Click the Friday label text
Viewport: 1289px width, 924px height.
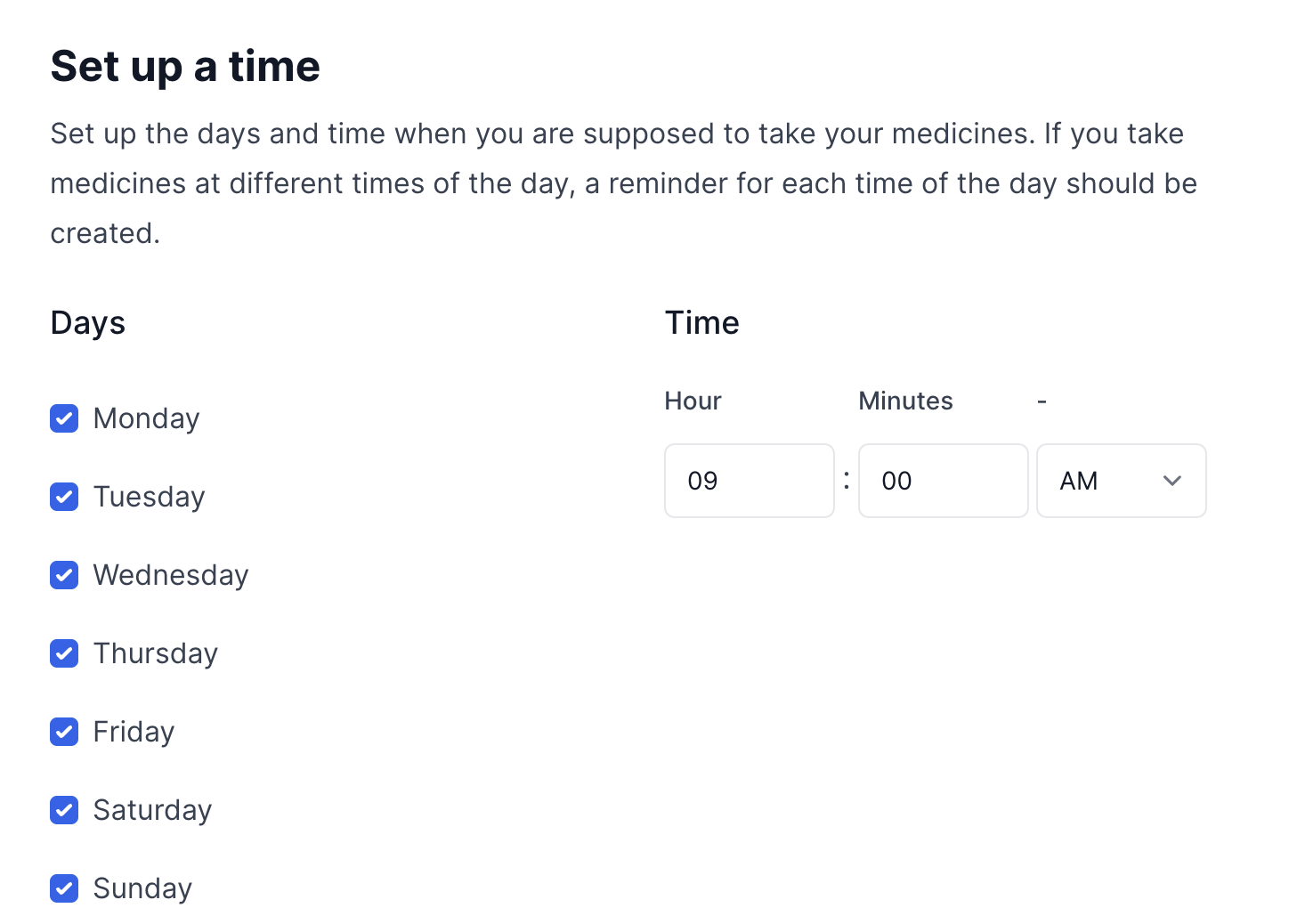[134, 732]
